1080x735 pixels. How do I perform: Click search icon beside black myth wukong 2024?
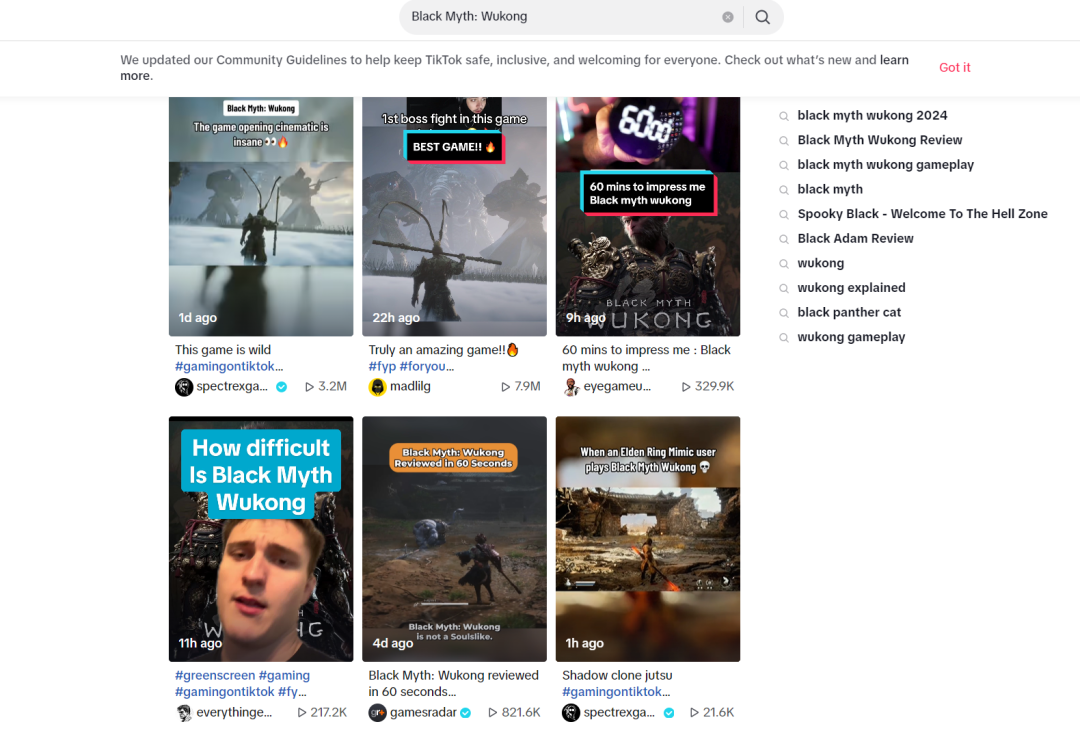(x=784, y=116)
